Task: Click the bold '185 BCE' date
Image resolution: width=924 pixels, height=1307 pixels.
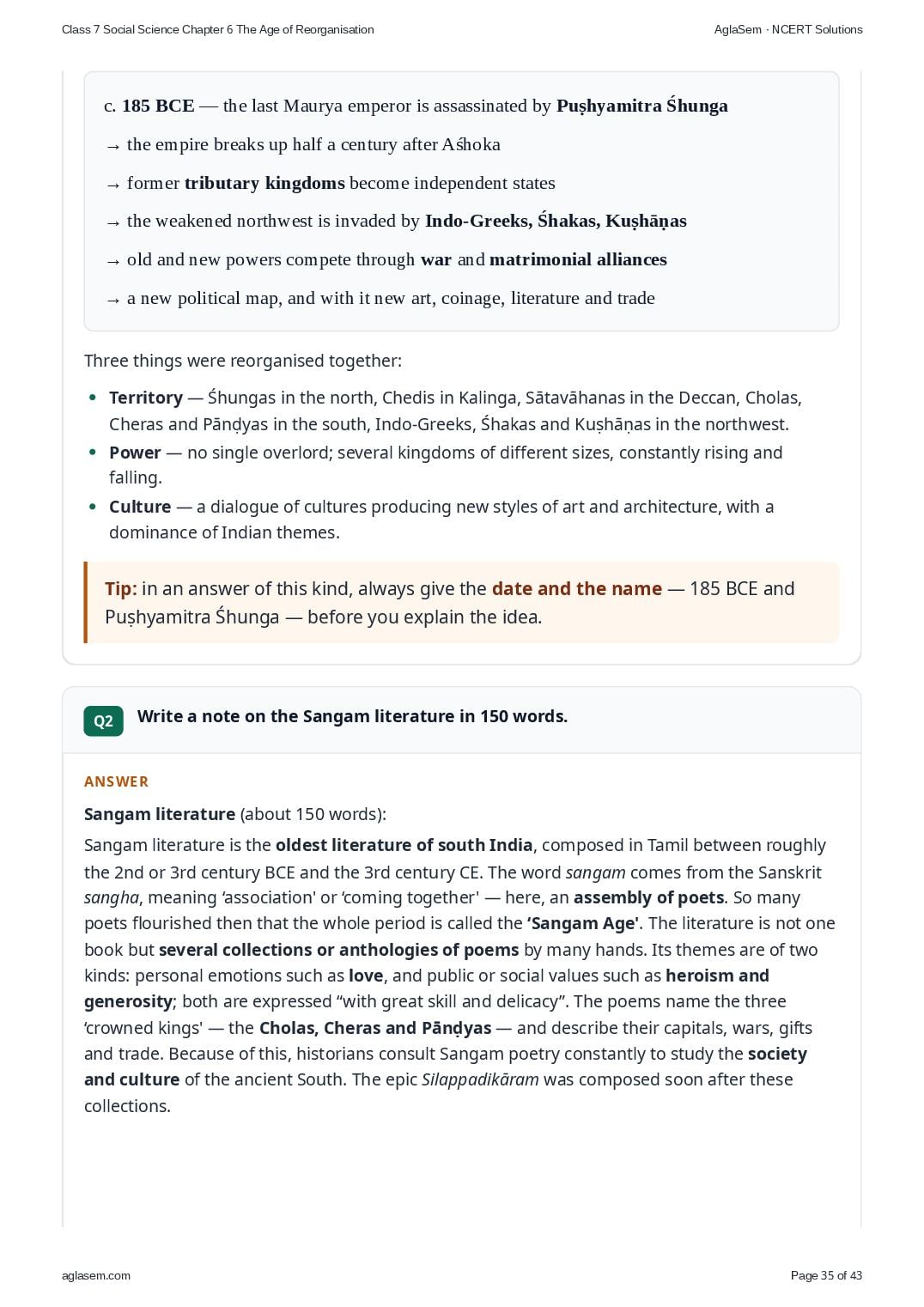Action: click(x=158, y=106)
